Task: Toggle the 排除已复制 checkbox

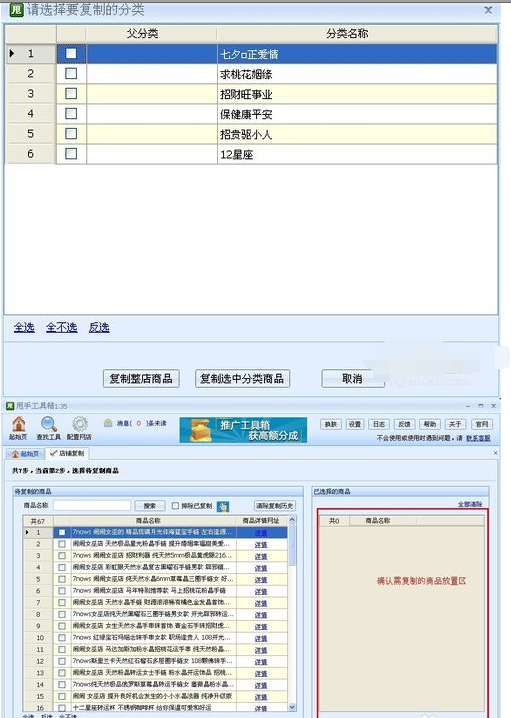Action: 175,506
